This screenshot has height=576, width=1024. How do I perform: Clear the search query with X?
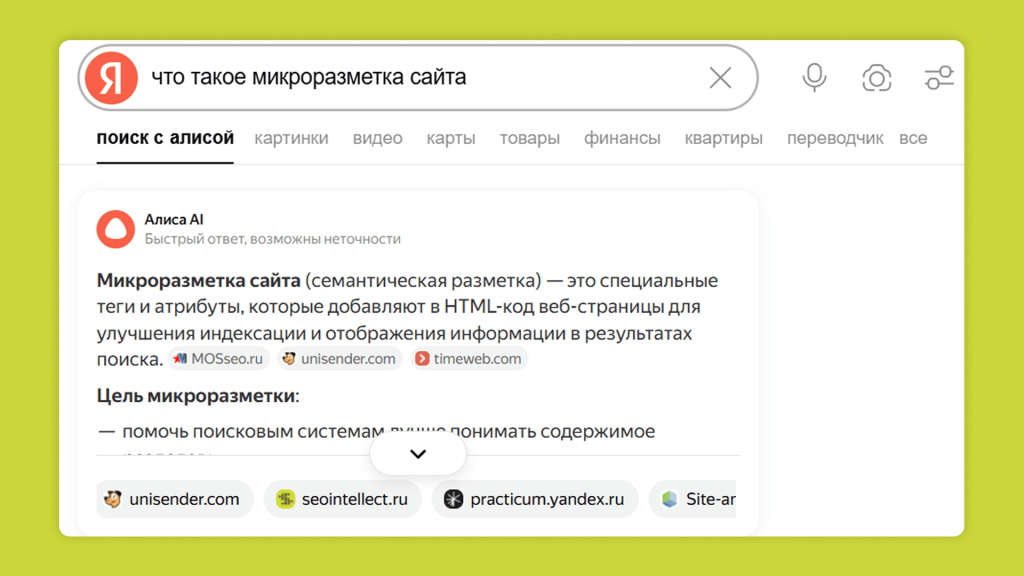pos(720,78)
